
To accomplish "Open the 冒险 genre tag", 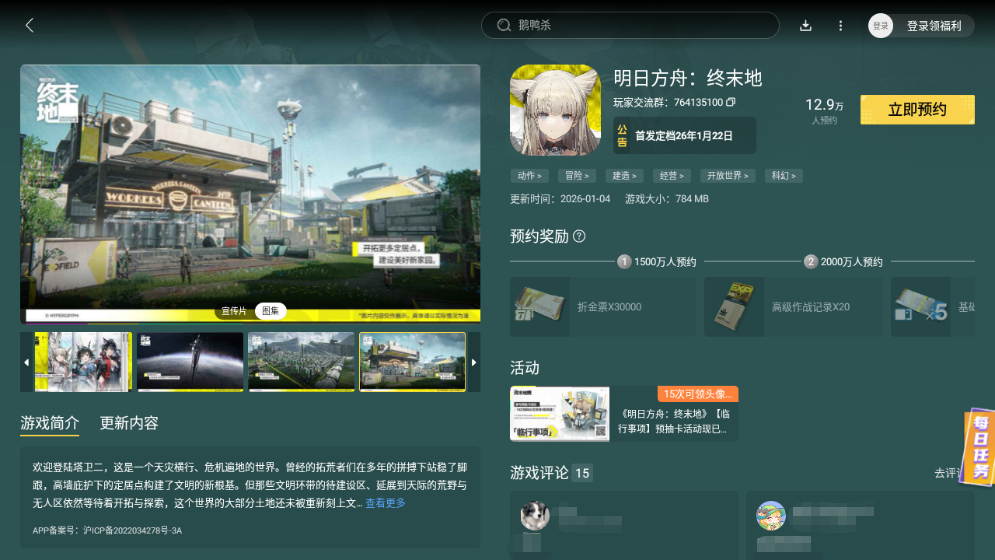I will click(x=577, y=176).
